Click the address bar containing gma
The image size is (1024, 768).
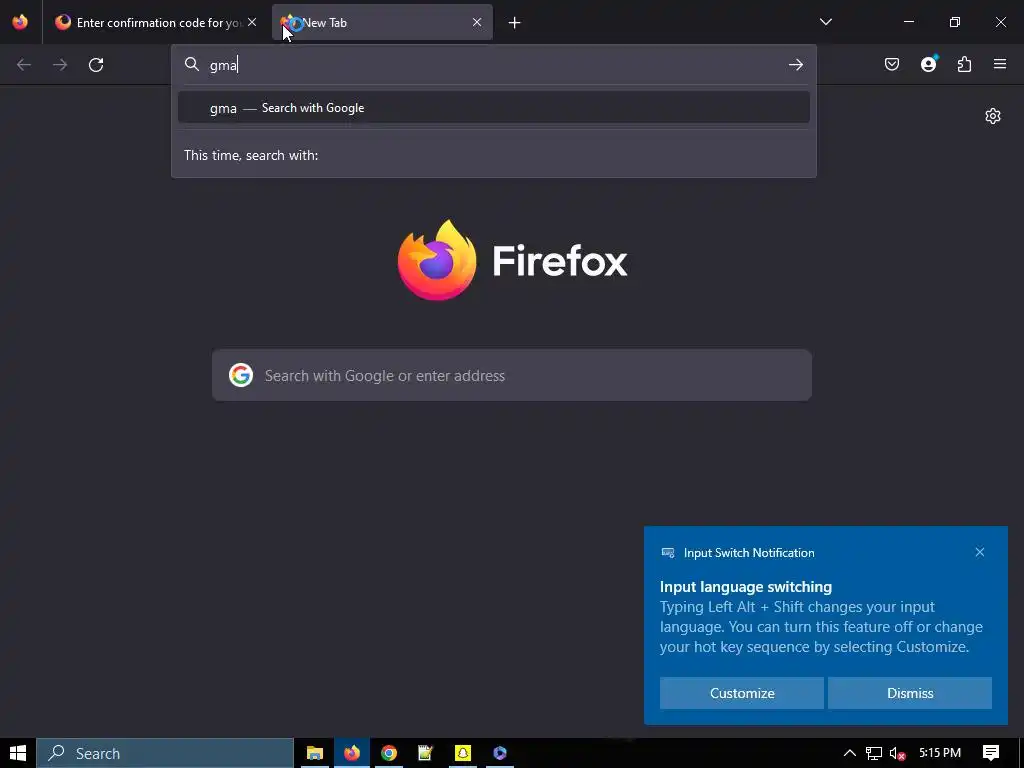click(x=493, y=65)
